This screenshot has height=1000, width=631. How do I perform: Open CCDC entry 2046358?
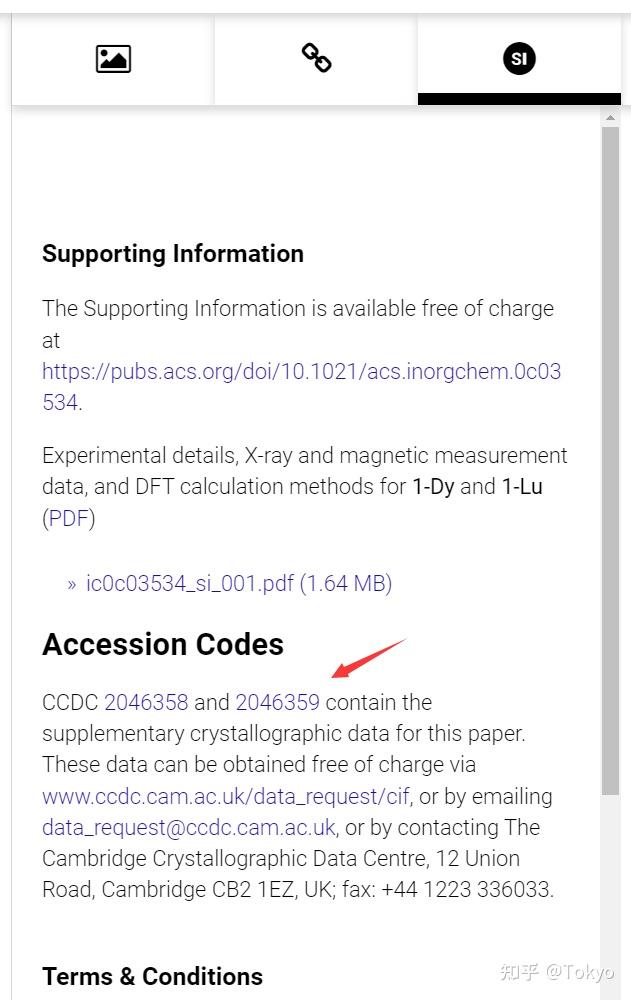tap(146, 702)
